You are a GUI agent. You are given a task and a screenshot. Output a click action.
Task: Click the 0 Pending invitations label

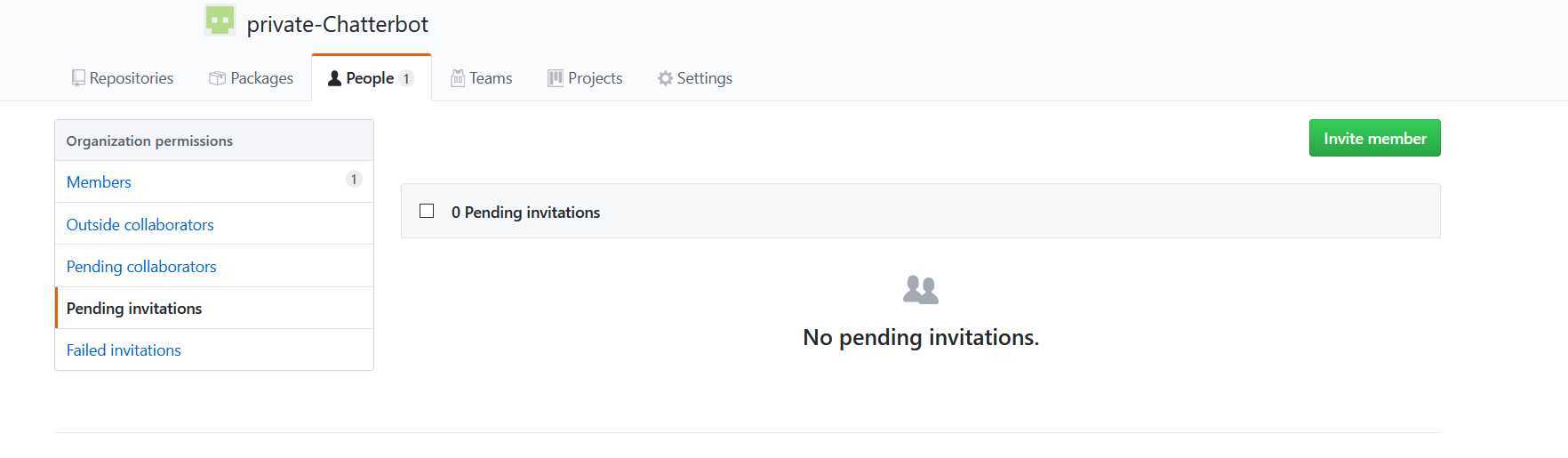click(525, 212)
